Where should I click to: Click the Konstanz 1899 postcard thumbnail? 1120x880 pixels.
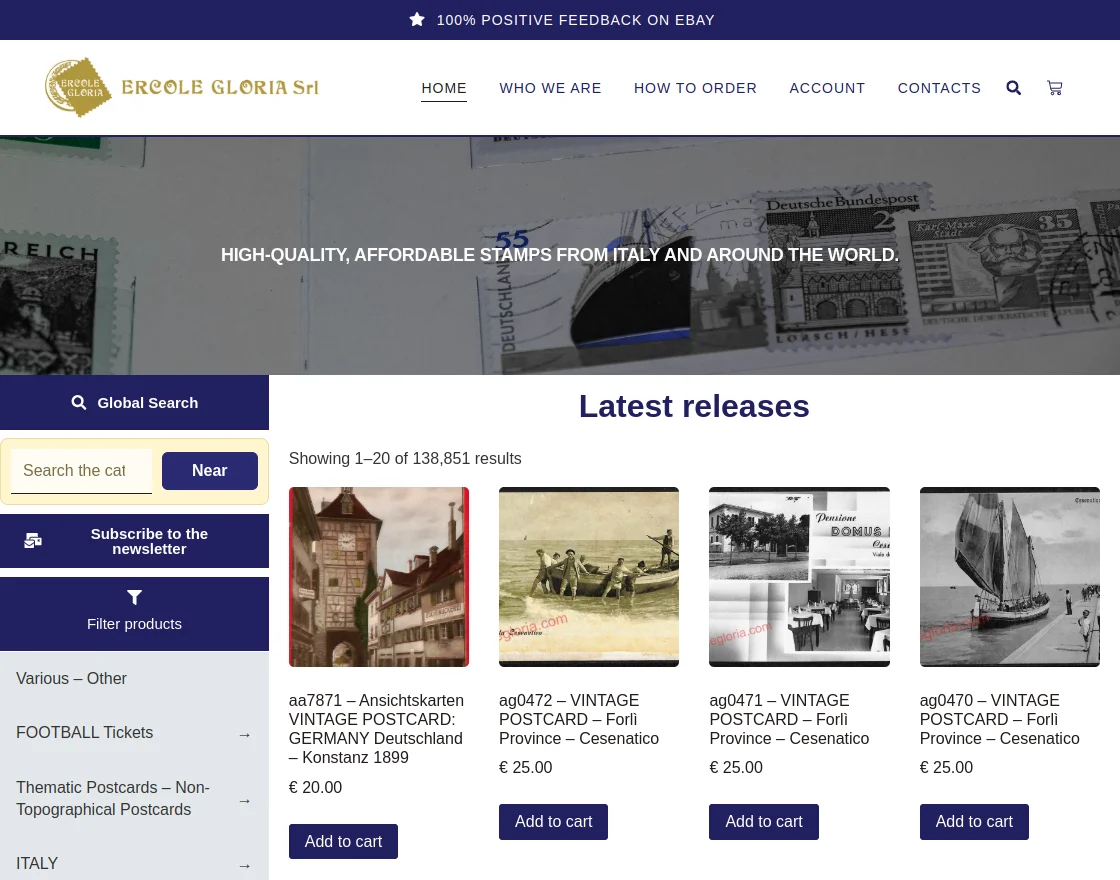378,576
